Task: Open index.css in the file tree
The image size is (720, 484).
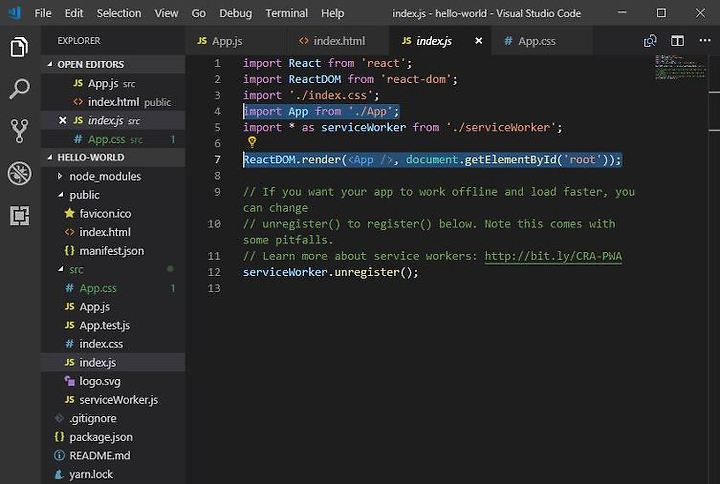Action: coord(113,343)
